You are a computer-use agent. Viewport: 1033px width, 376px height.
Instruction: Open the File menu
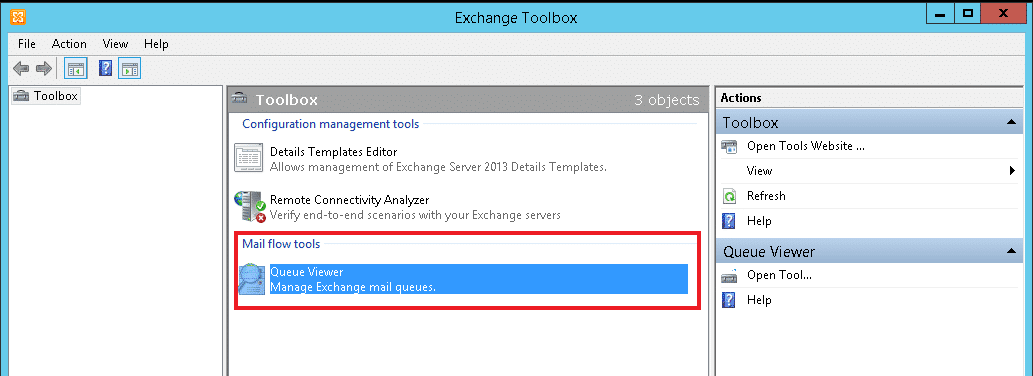(x=27, y=44)
